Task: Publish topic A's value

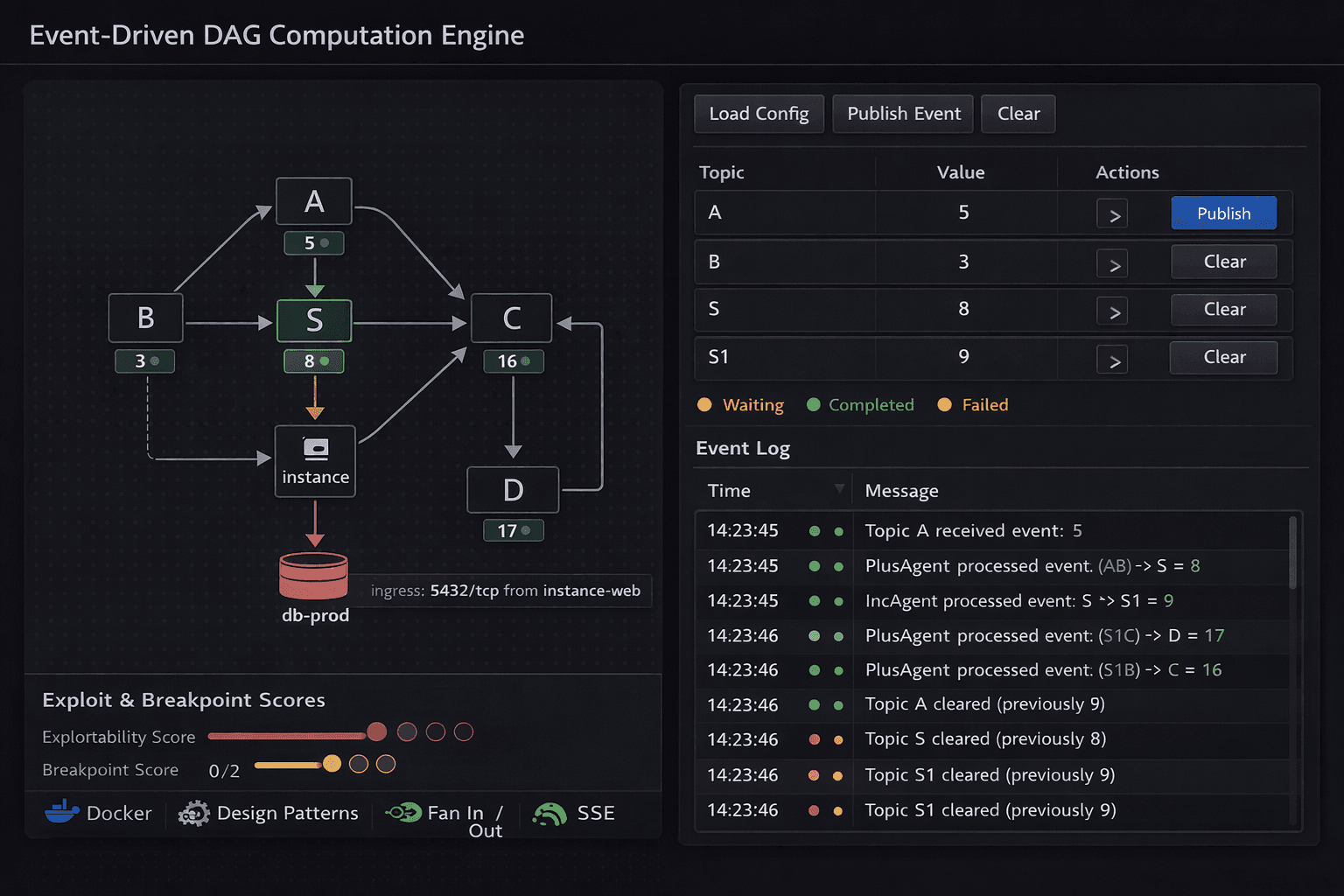Action: (x=1223, y=213)
